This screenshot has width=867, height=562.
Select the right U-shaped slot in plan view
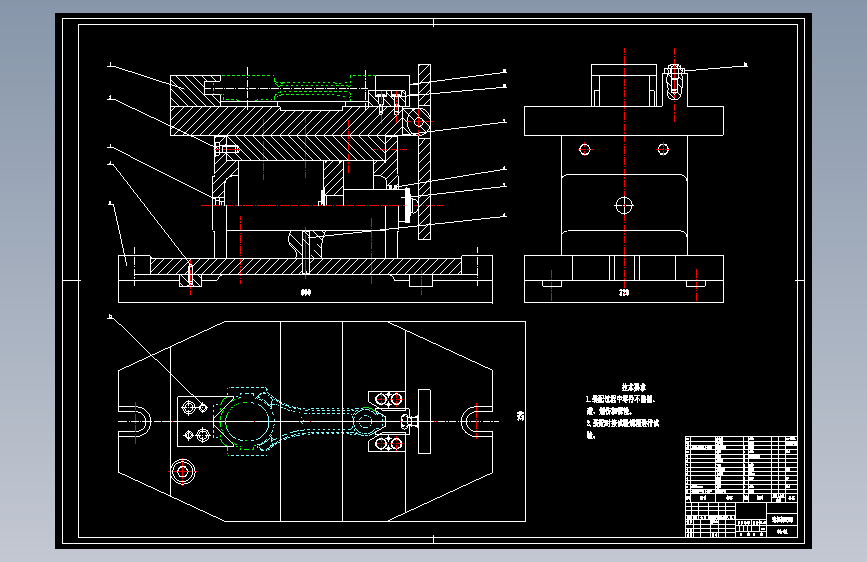477,422
